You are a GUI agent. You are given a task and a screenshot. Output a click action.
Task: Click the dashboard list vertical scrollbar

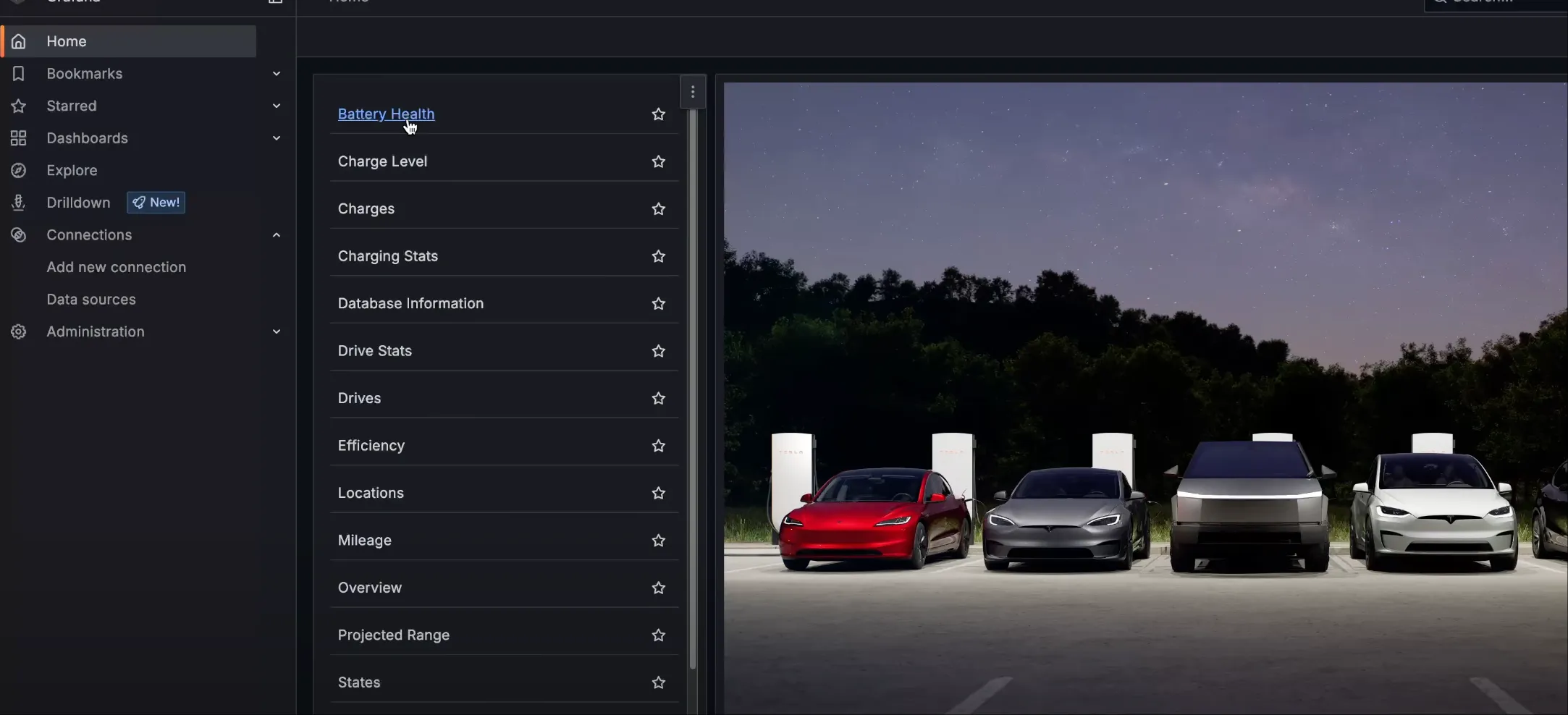693,391
